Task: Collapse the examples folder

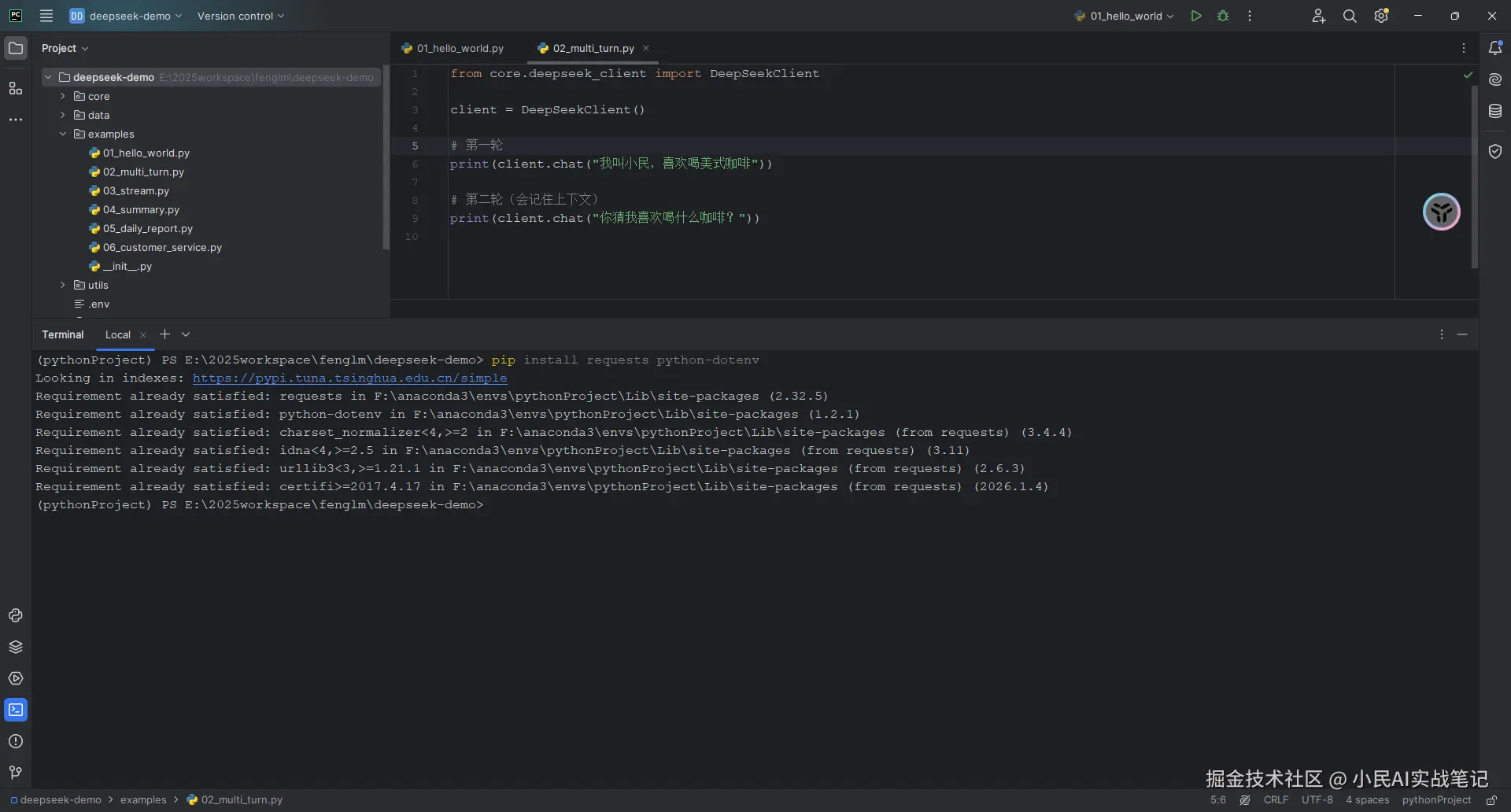Action: tap(63, 134)
